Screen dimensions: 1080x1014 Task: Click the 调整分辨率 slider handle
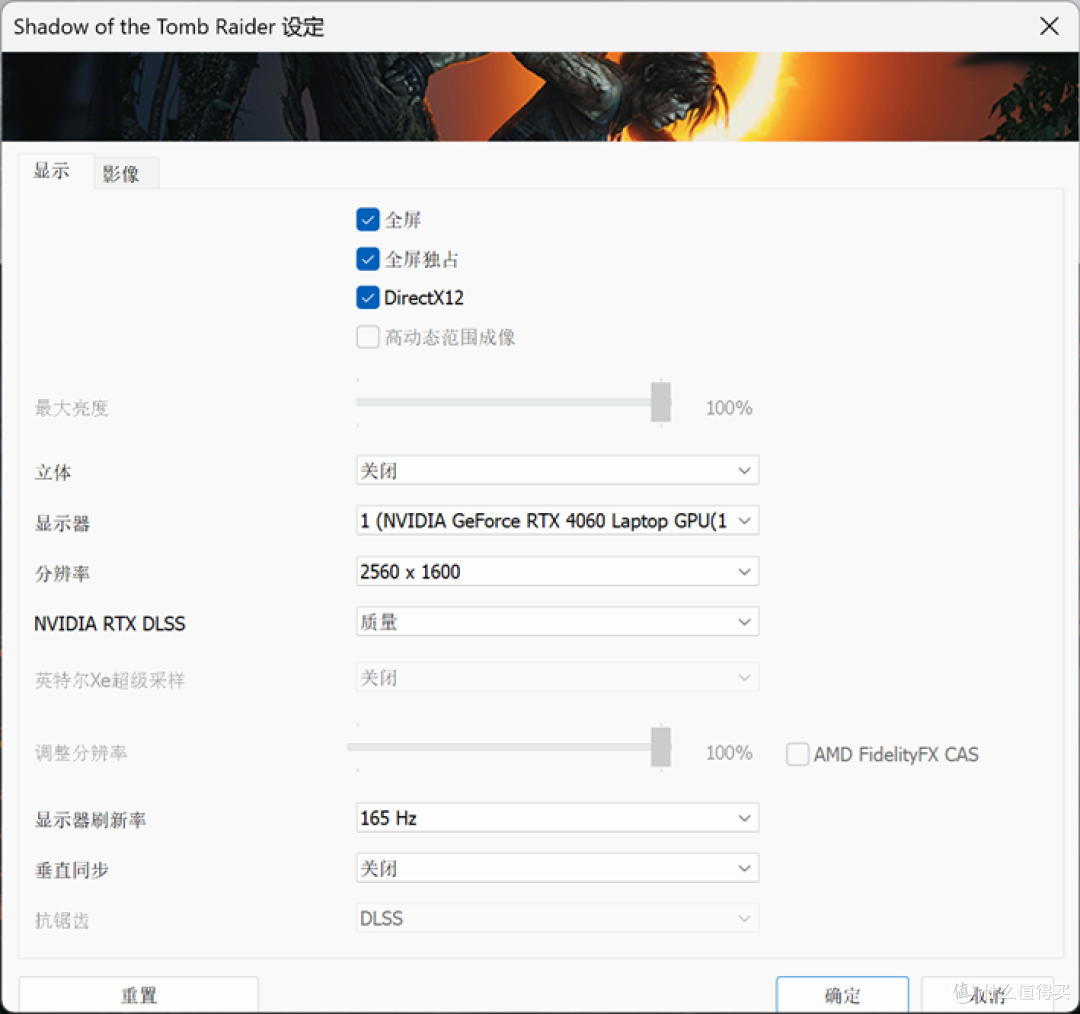[661, 747]
